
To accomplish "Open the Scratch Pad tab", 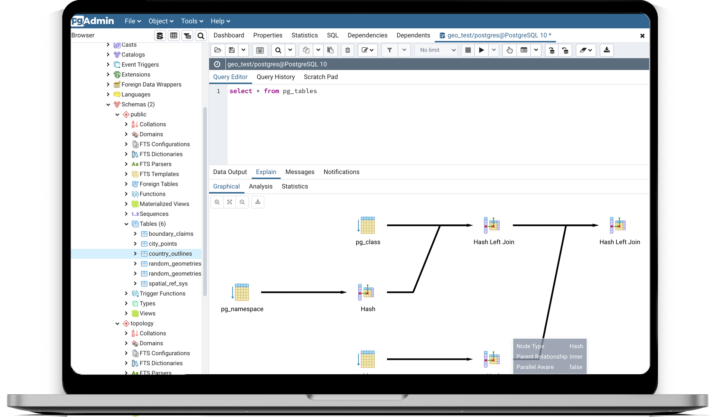I will coord(321,77).
